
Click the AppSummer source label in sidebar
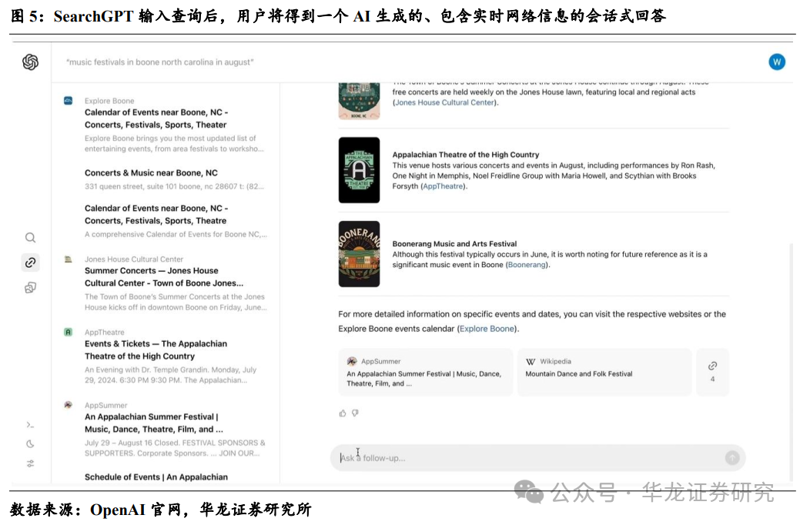coord(106,405)
